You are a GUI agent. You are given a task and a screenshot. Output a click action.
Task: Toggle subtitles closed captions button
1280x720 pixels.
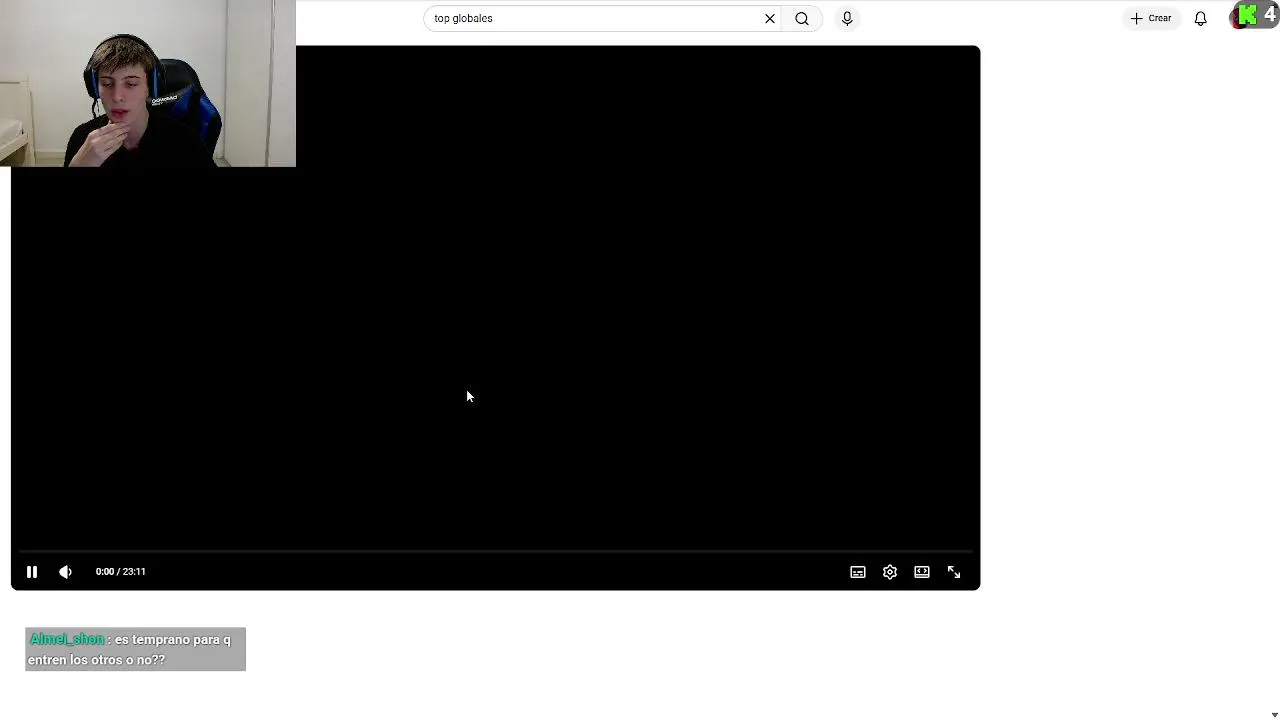pyautogui.click(x=858, y=572)
